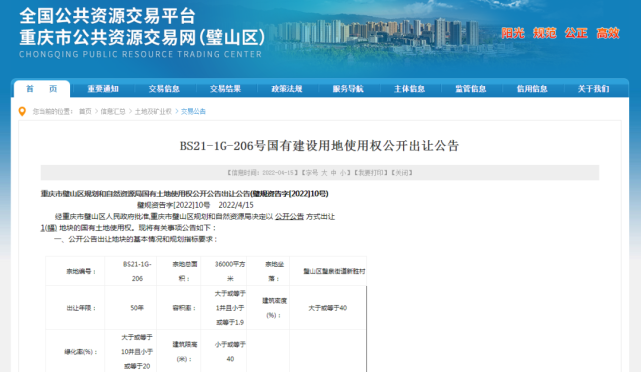This screenshot has width=641, height=372.
Task: Select 关于我们 in the navigation bar
Action: click(x=594, y=89)
